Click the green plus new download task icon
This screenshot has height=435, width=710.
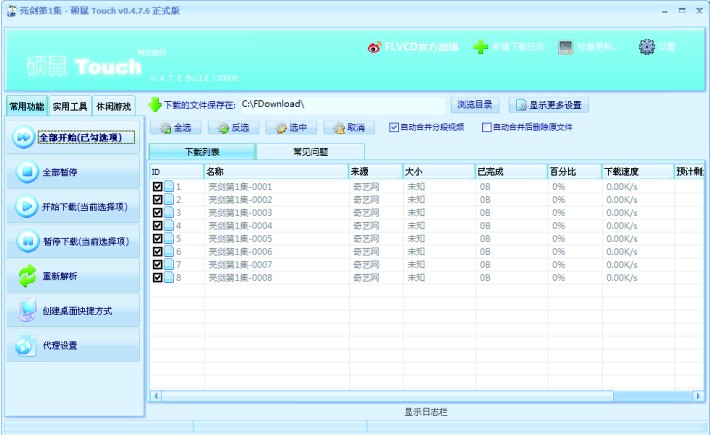(x=480, y=47)
